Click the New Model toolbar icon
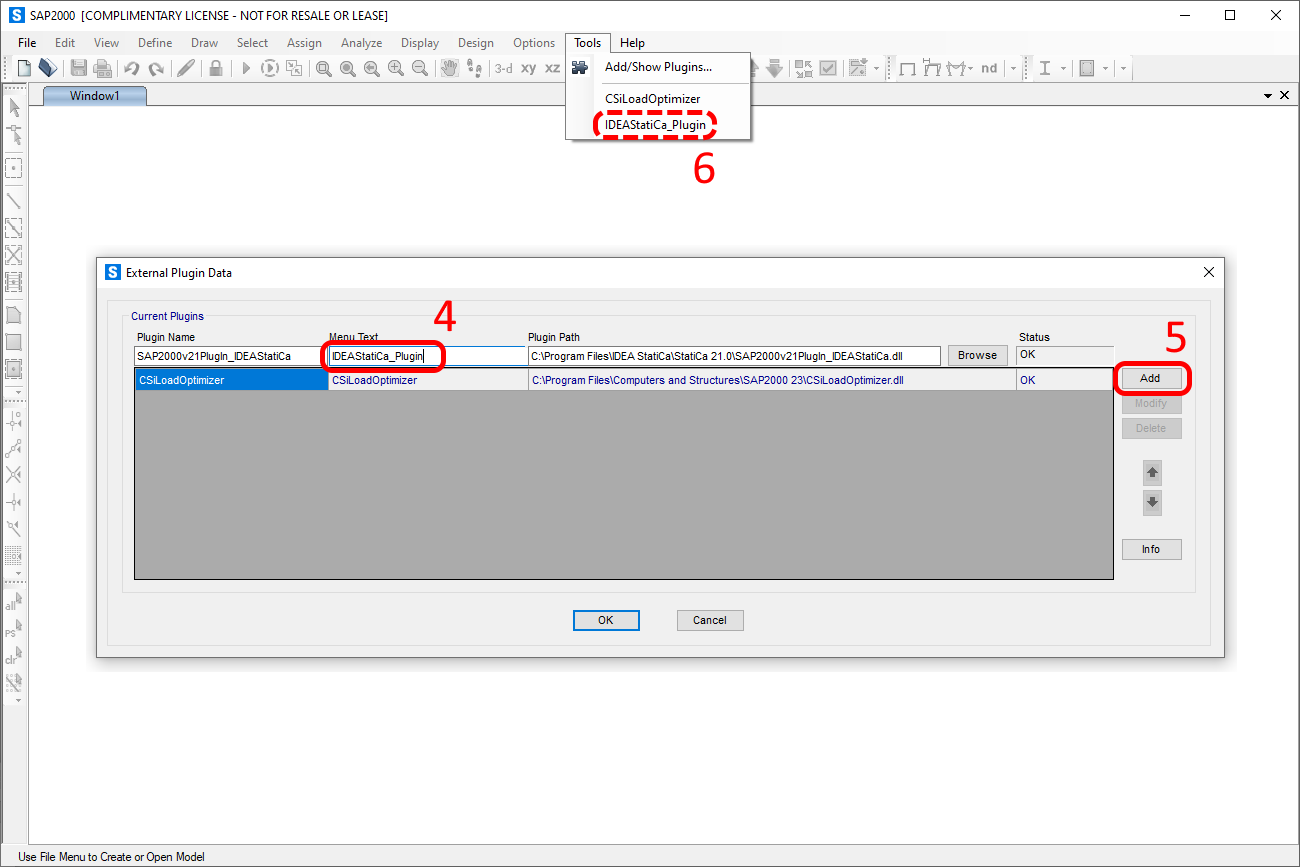 point(24,68)
